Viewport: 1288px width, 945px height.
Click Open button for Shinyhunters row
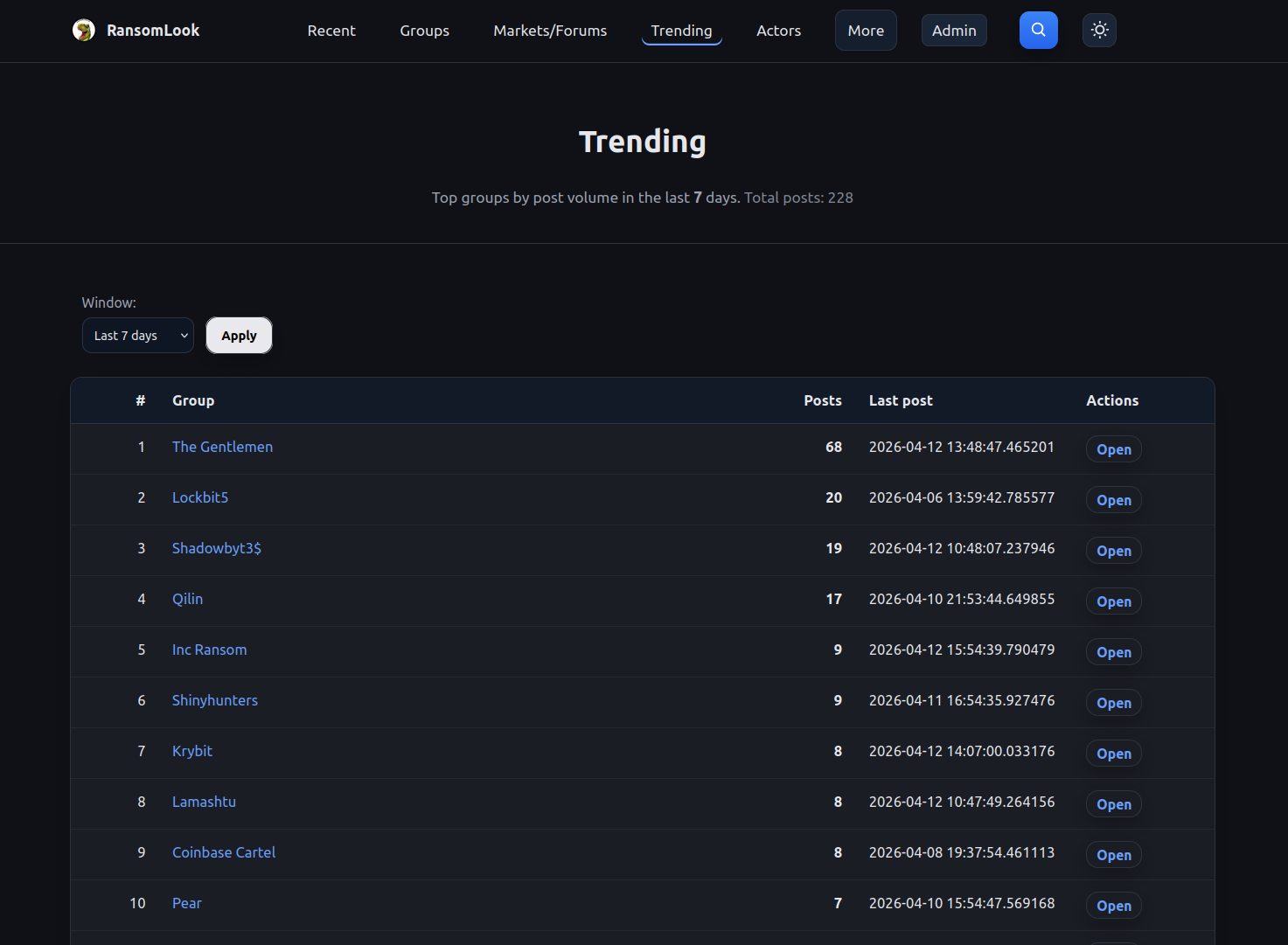tap(1113, 703)
